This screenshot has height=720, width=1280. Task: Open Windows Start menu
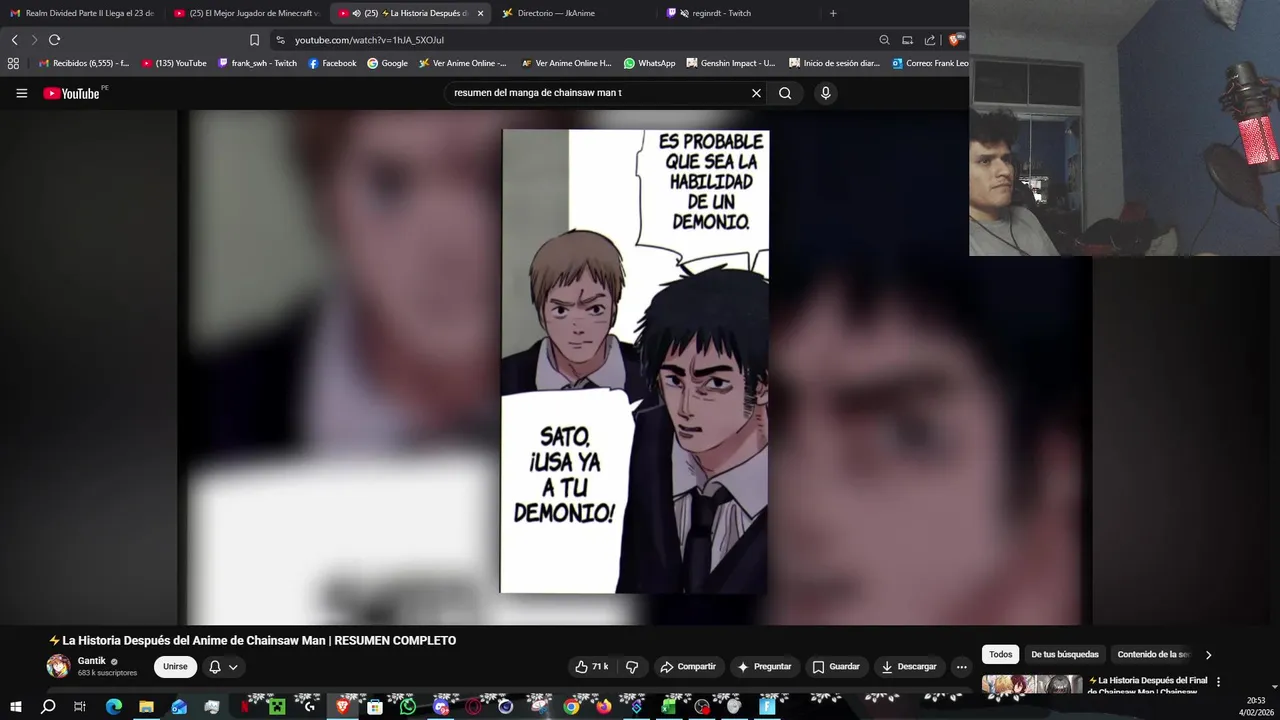coord(15,707)
